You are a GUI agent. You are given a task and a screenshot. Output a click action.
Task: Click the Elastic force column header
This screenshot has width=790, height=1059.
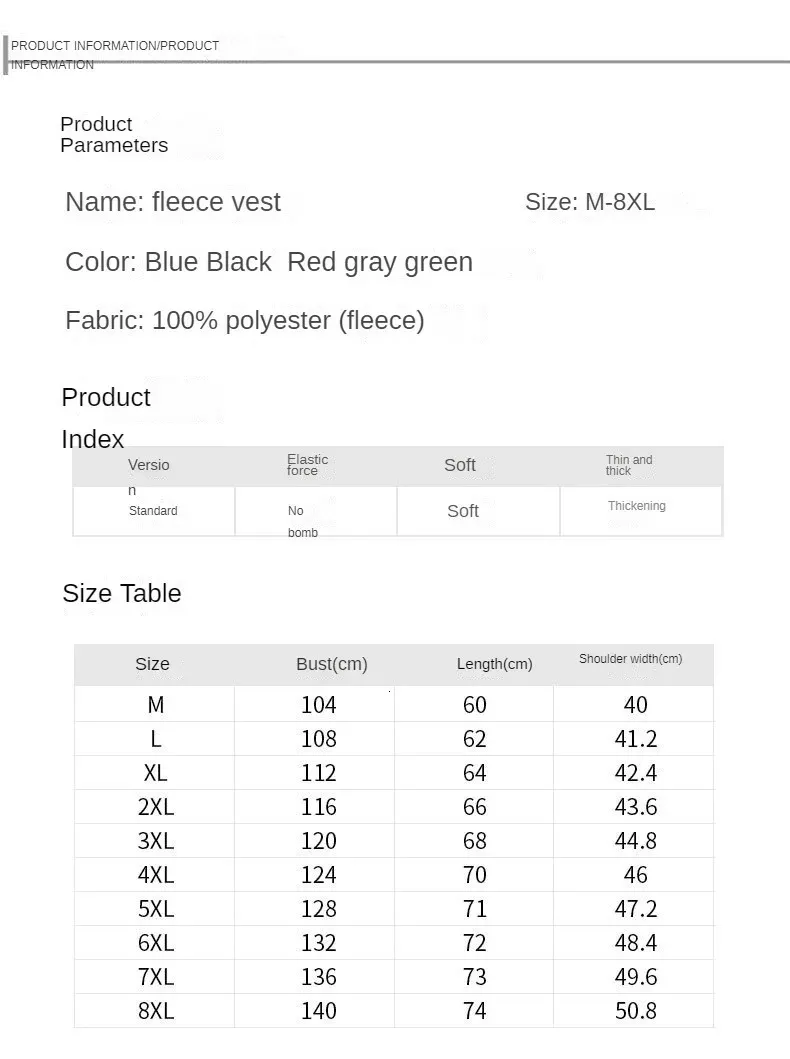point(307,465)
